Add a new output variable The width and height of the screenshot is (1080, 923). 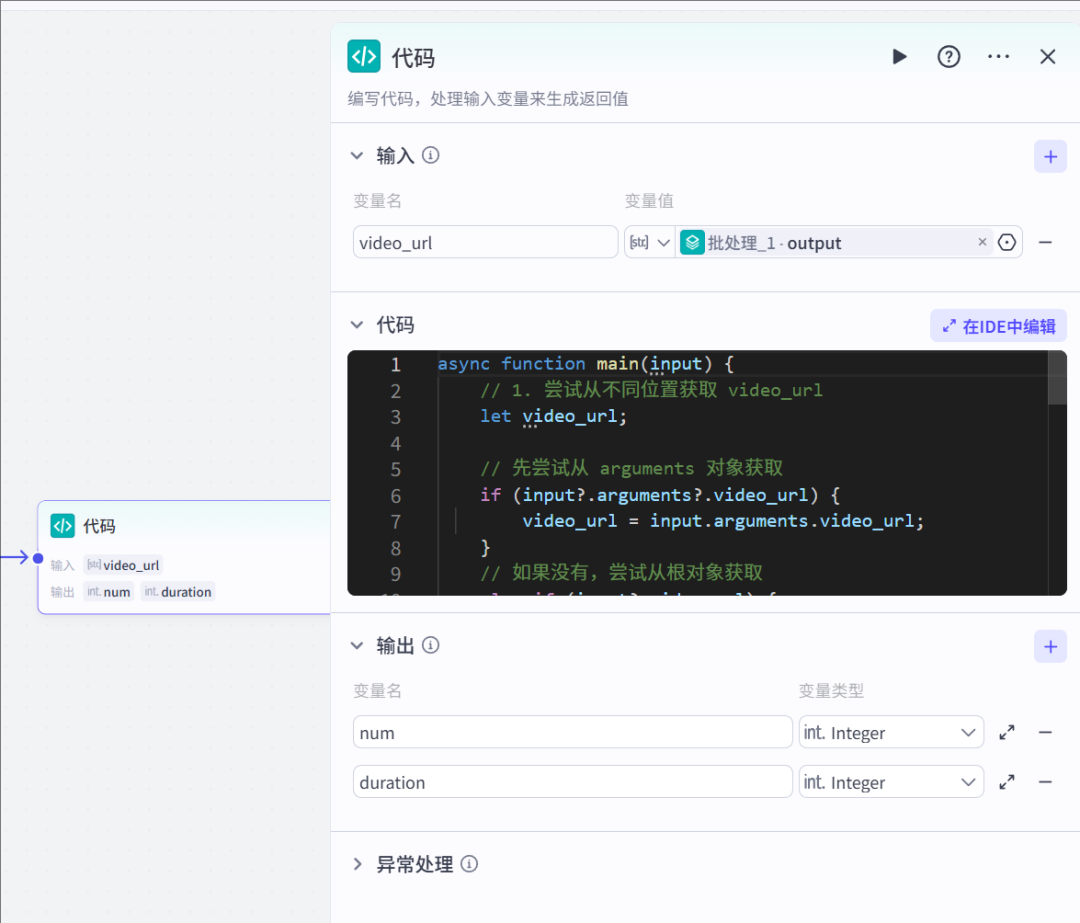click(1050, 647)
